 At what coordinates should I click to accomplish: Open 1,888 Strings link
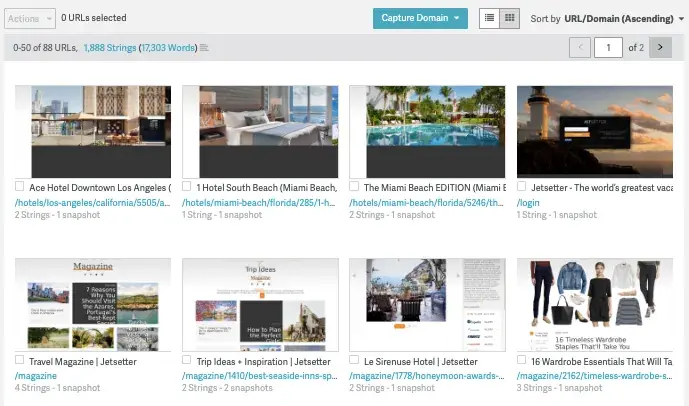tap(110, 47)
